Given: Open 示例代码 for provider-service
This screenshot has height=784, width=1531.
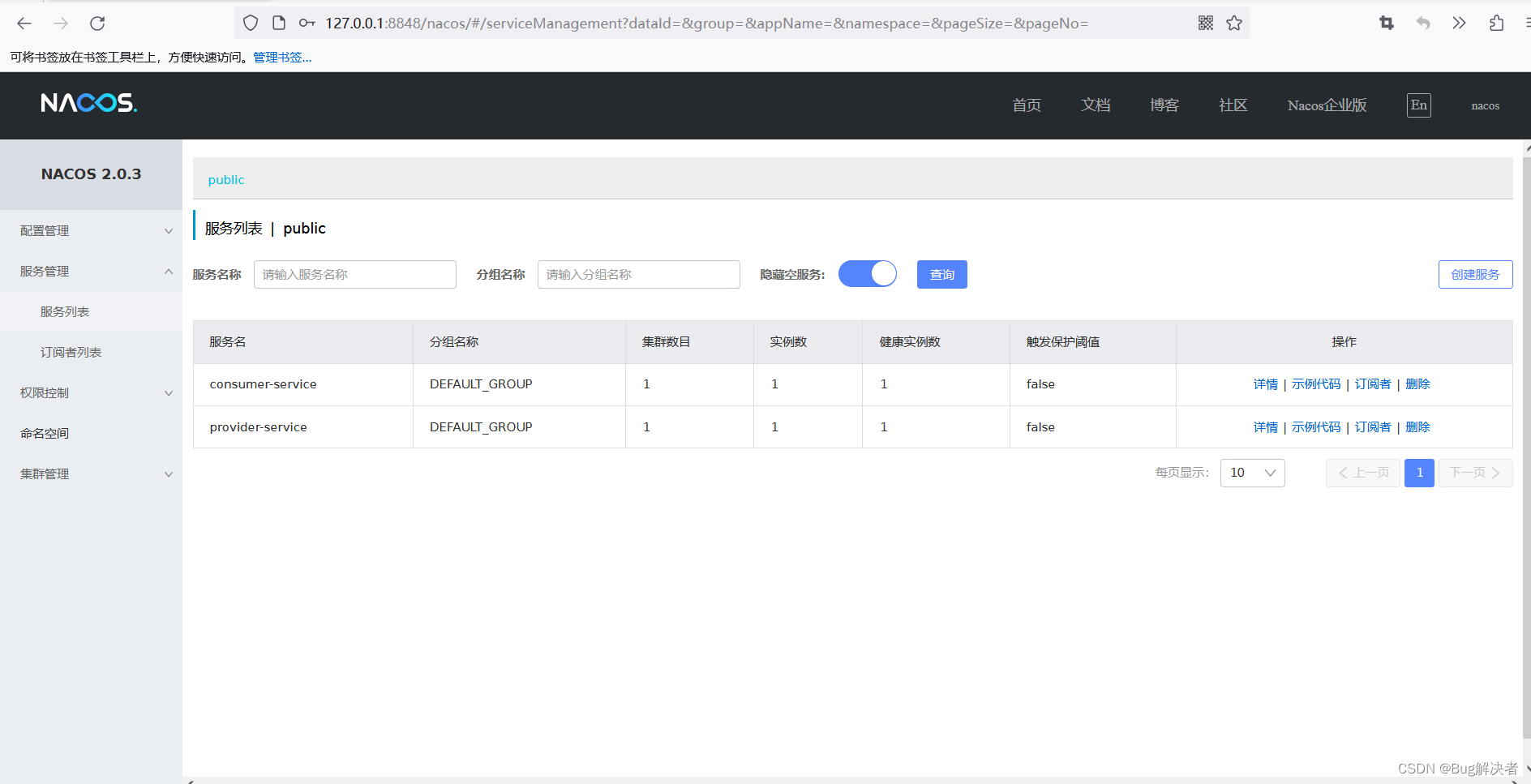Looking at the screenshot, I should pos(1316,427).
